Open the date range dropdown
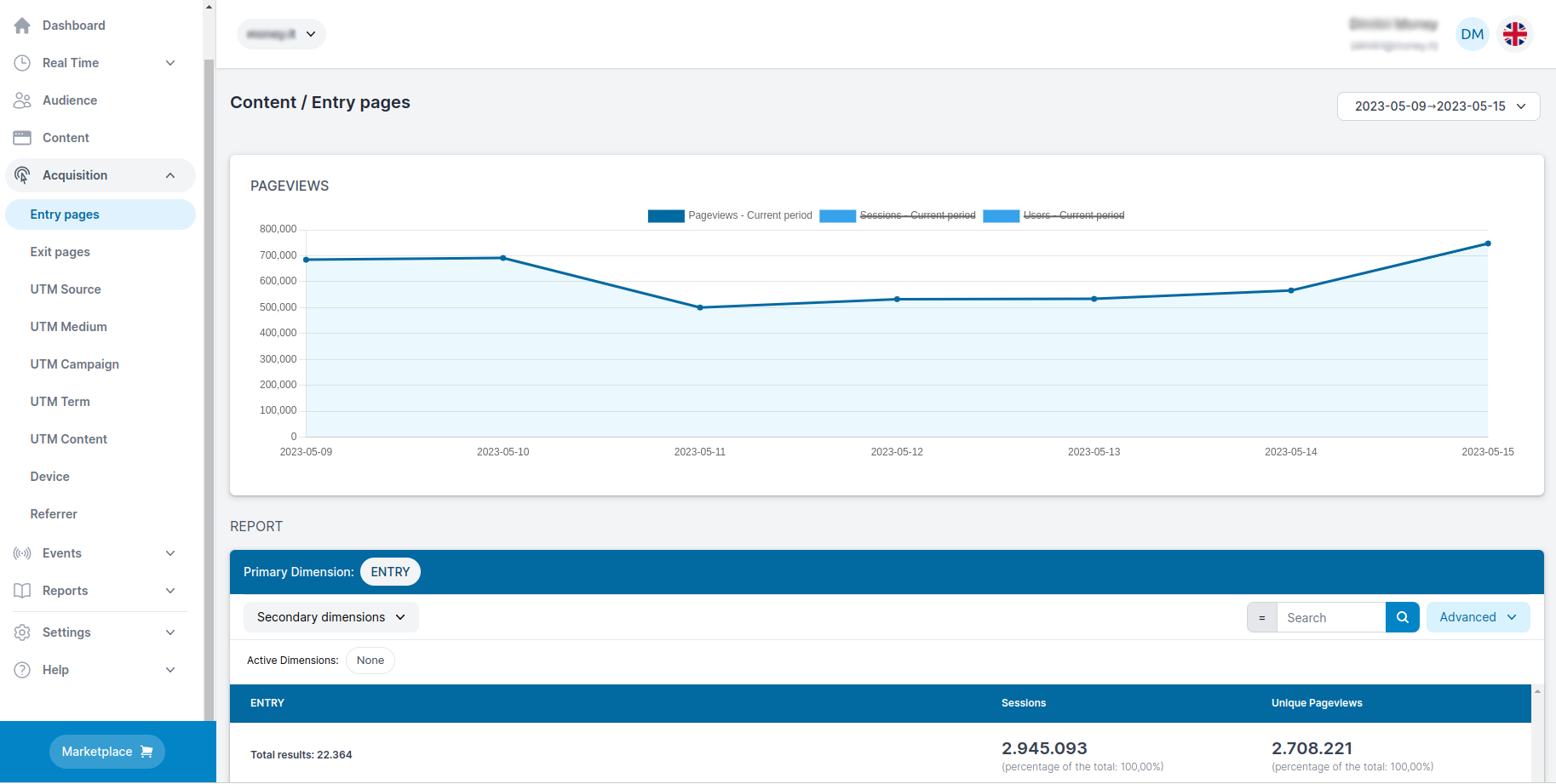The width and height of the screenshot is (1556, 784). pos(1438,106)
